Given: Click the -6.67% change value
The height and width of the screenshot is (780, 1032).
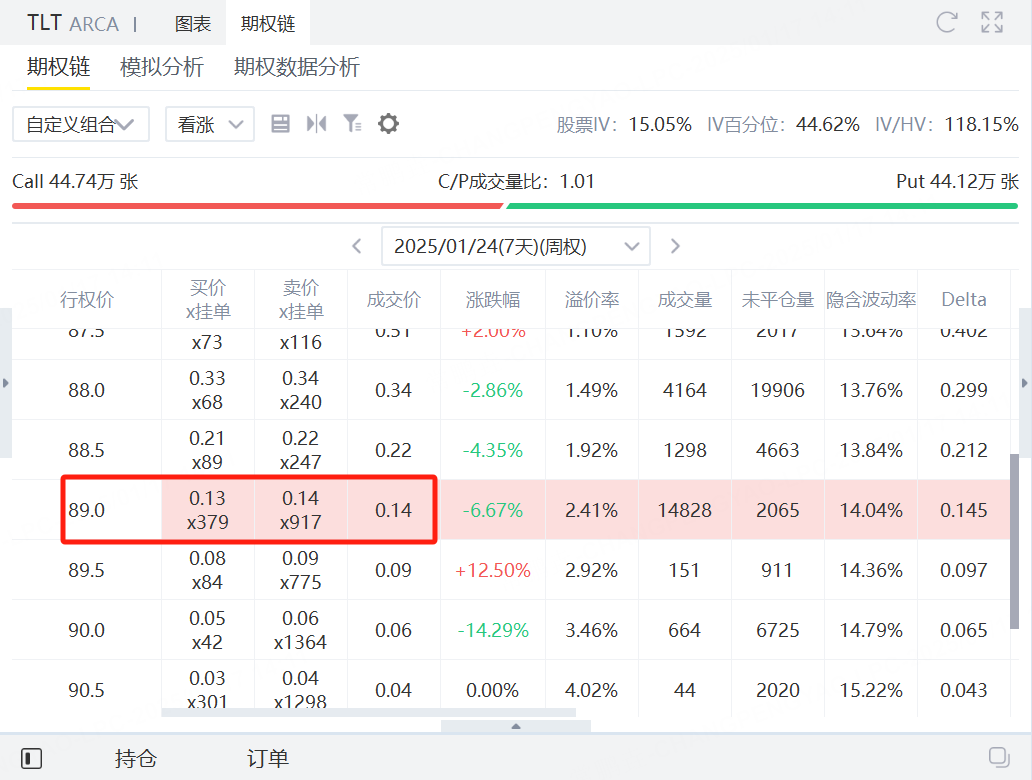Looking at the screenshot, I should click(x=493, y=510).
